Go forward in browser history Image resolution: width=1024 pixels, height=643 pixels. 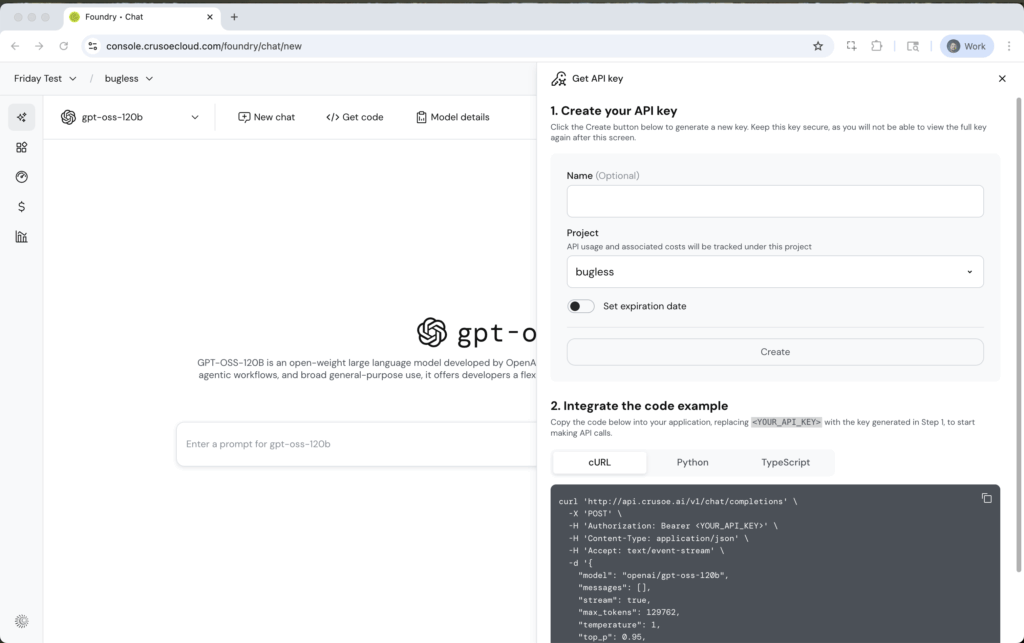tap(39, 46)
